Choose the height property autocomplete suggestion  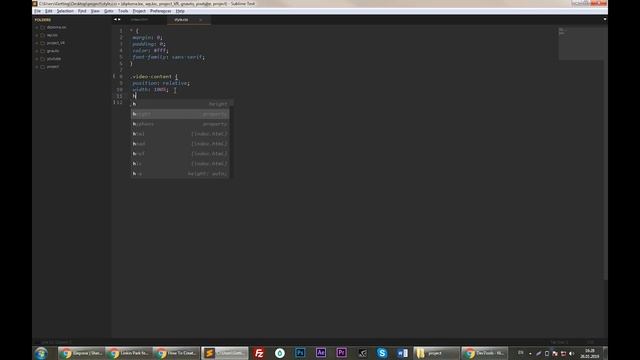[180, 114]
